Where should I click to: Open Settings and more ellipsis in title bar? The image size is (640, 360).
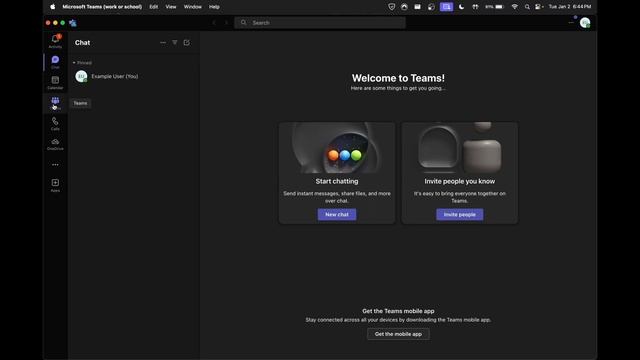571,22
